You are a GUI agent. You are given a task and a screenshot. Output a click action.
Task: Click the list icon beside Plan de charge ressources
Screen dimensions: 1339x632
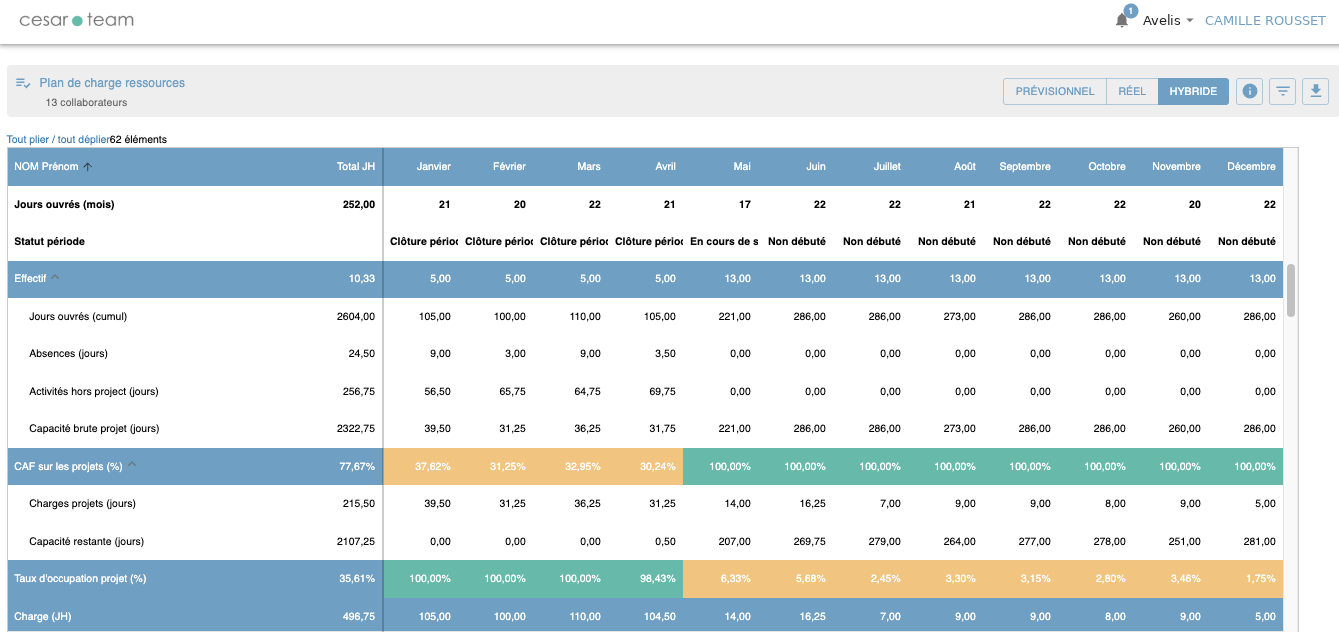click(23, 83)
